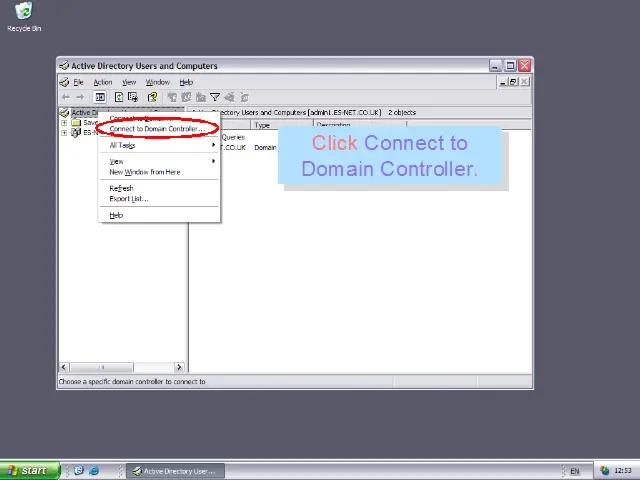This screenshot has width=640, height=480.
Task: Click the filter funnel toolbar icon
Action: 214,97
